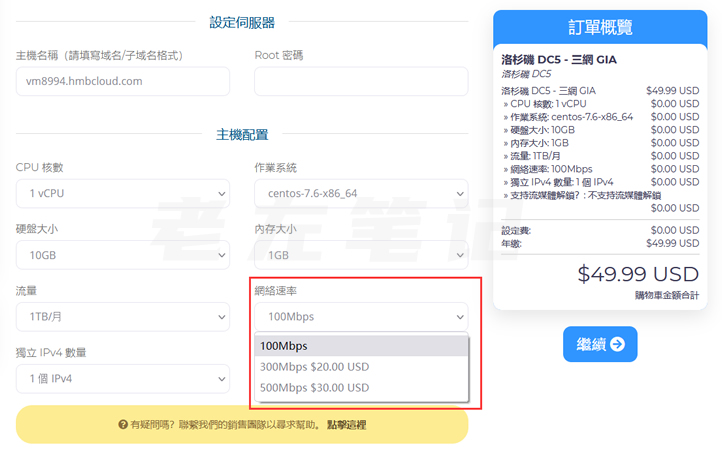Focus the Root 密碼 password field
This screenshot has height=451, width=722.
point(361,81)
